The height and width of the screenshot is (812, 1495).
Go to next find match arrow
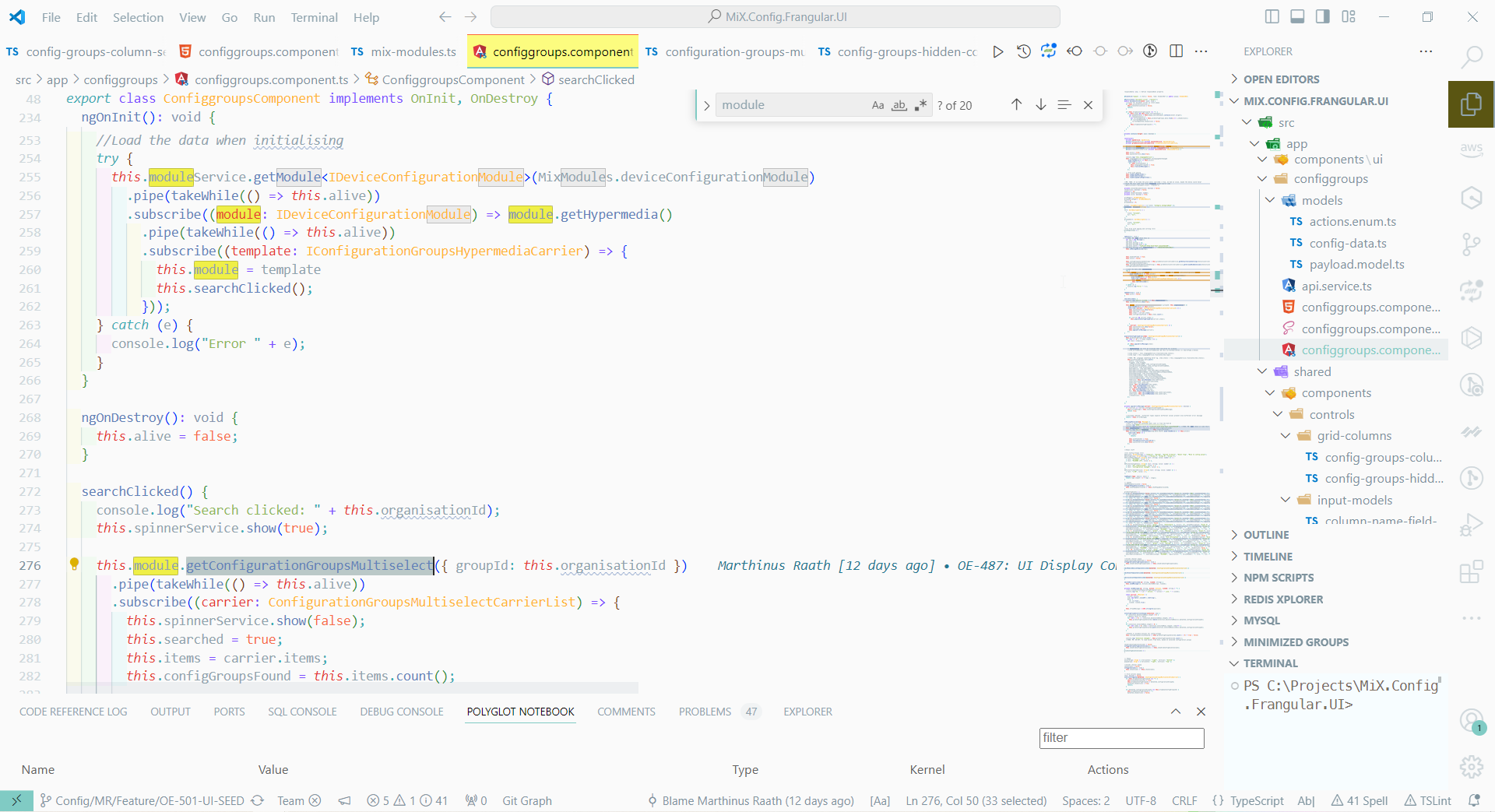1040,105
